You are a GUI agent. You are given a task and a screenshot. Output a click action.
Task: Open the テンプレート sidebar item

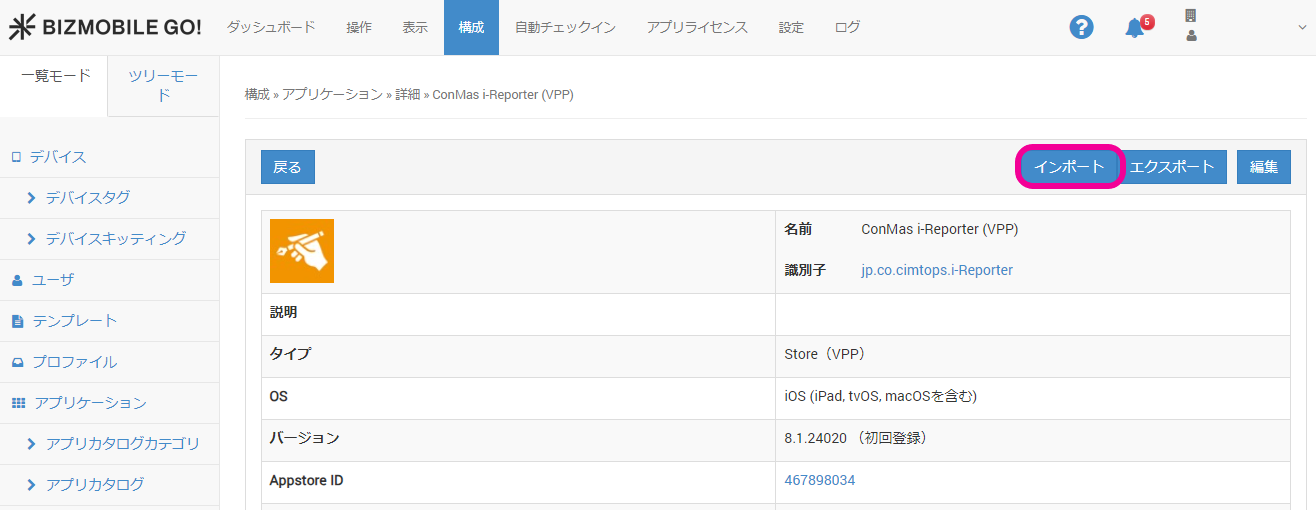coord(74,321)
